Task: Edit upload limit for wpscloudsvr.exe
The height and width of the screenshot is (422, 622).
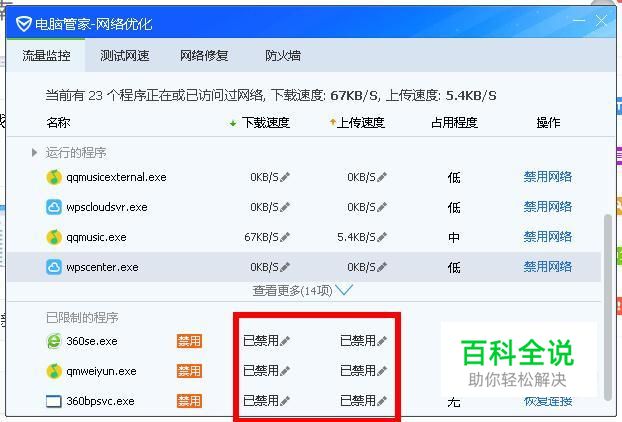Action: [x=382, y=207]
